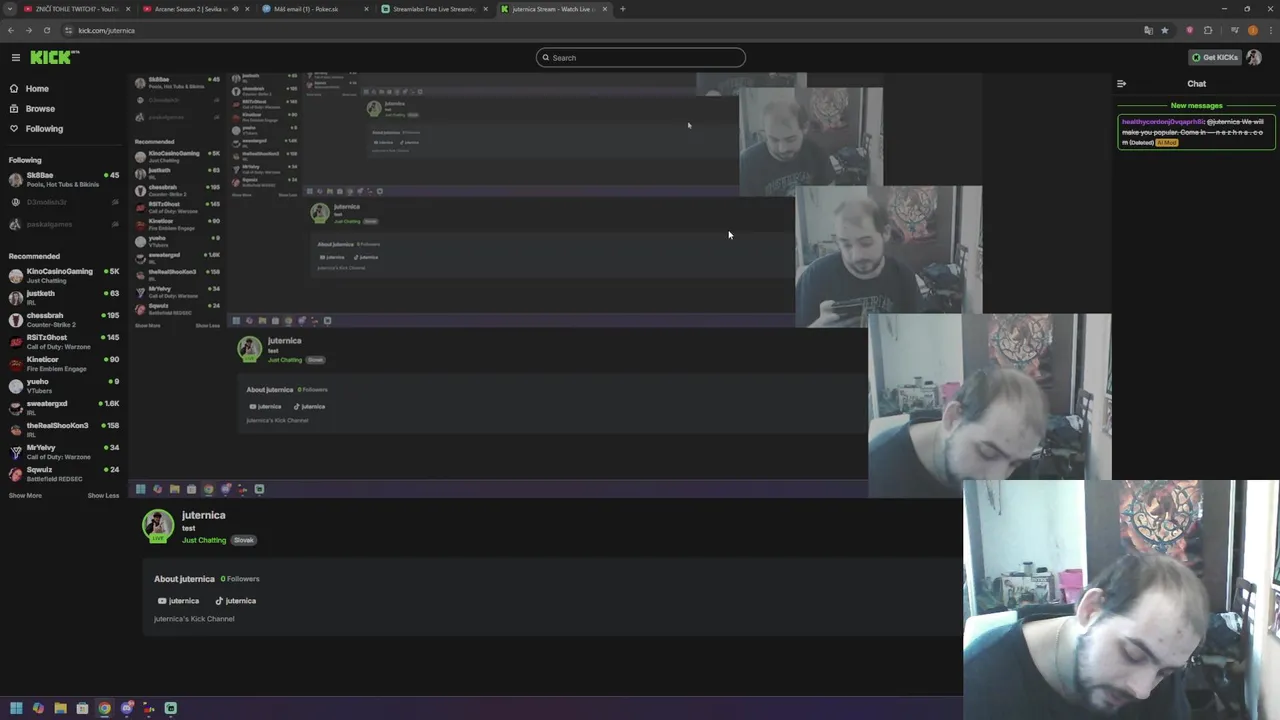Go to Home in sidebar
Screen dimensions: 1280x720
[37, 89]
